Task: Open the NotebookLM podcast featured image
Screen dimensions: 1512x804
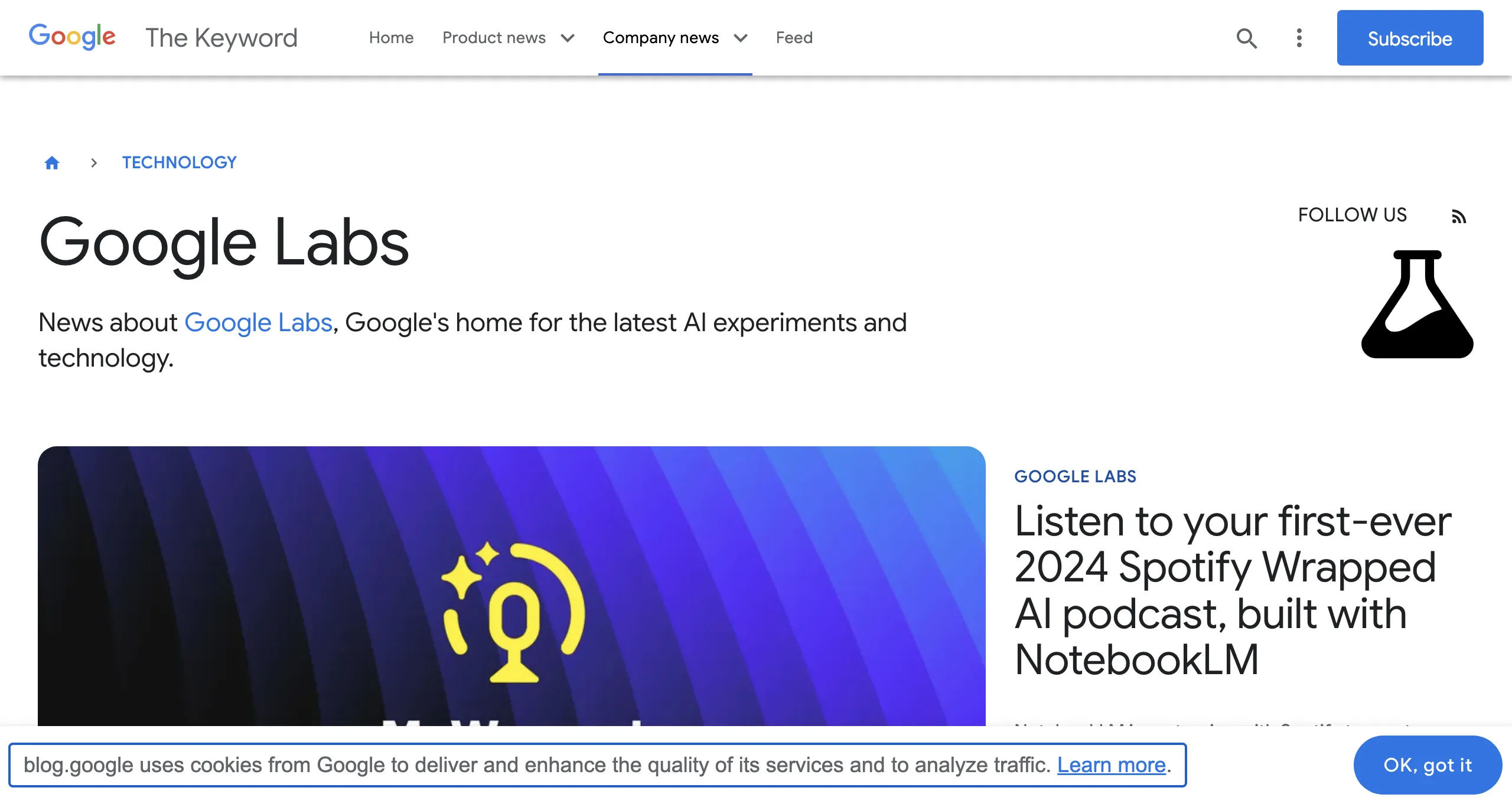Action: [511, 586]
